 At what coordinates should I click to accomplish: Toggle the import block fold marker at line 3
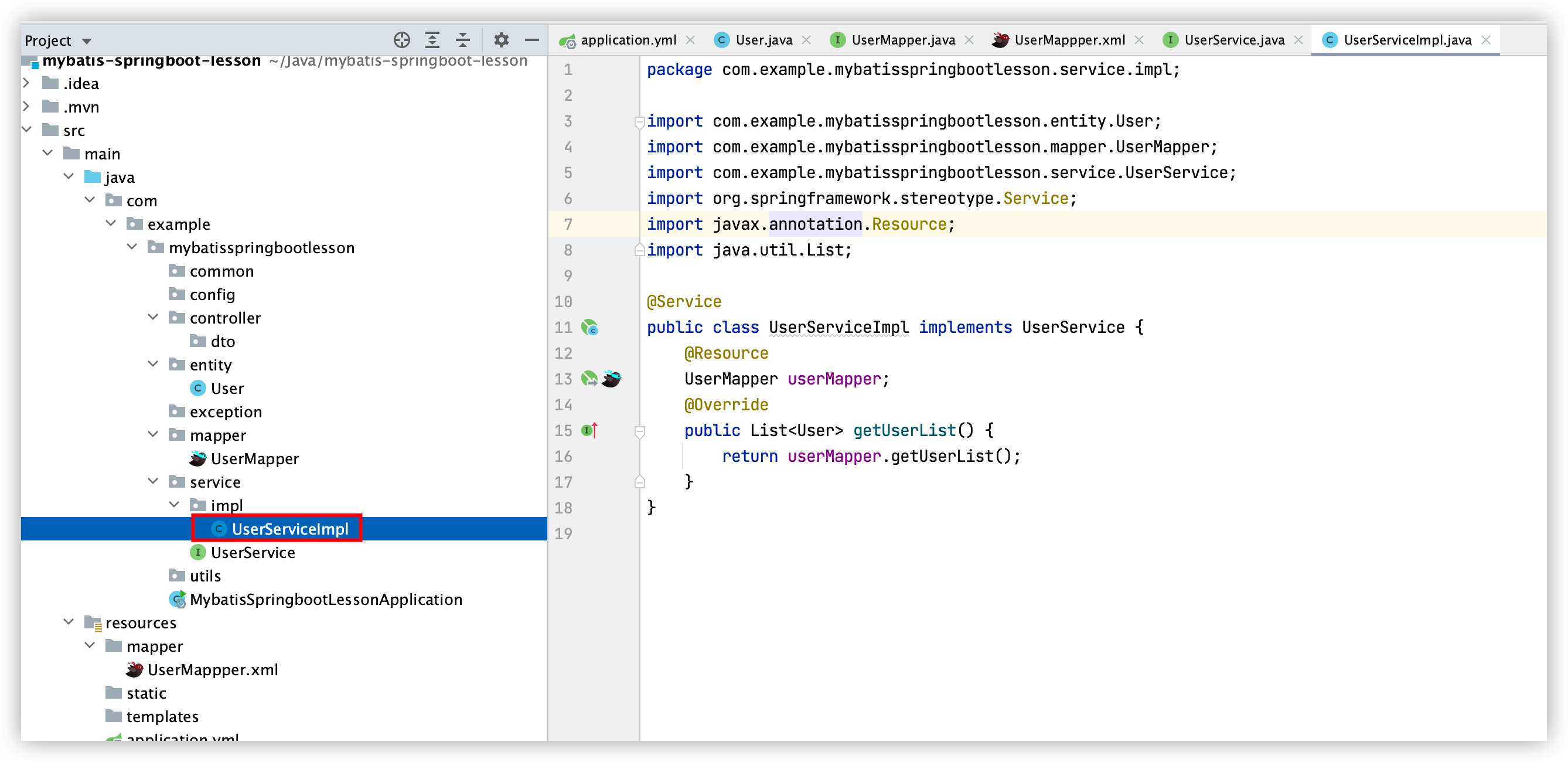pos(639,122)
